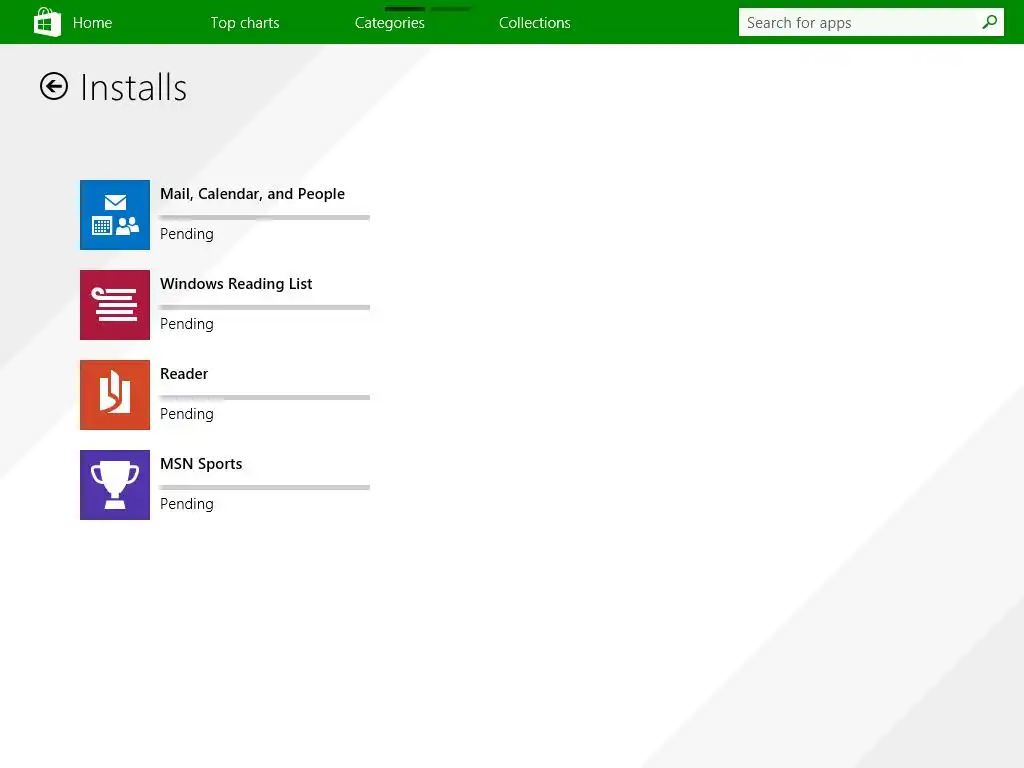
Task: Click the Reader install progress bar
Action: 265,398
